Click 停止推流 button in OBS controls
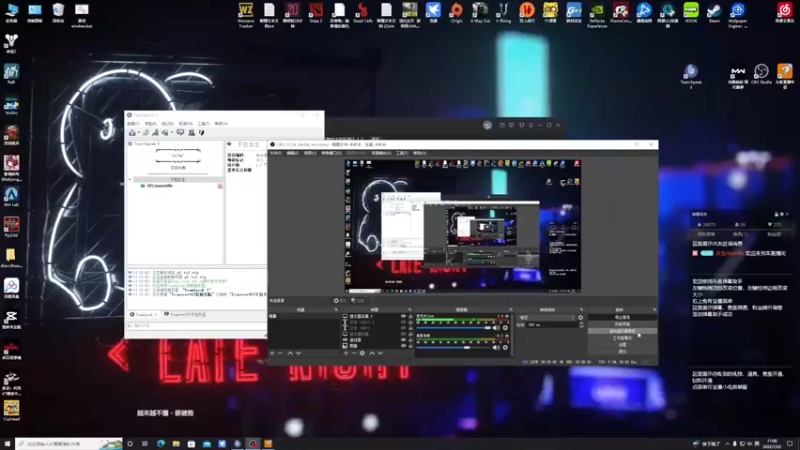Image resolution: width=800 pixels, height=450 pixels. coord(622,317)
